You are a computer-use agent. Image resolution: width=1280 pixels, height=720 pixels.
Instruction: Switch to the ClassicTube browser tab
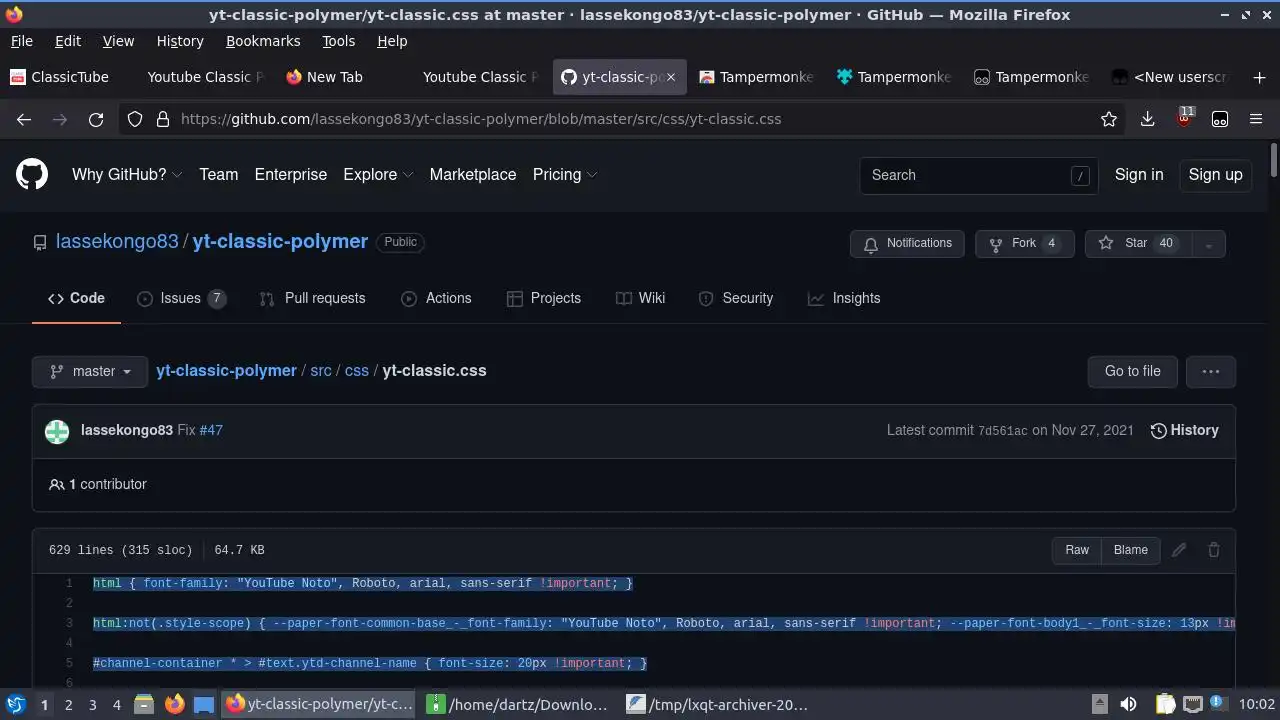[68, 77]
